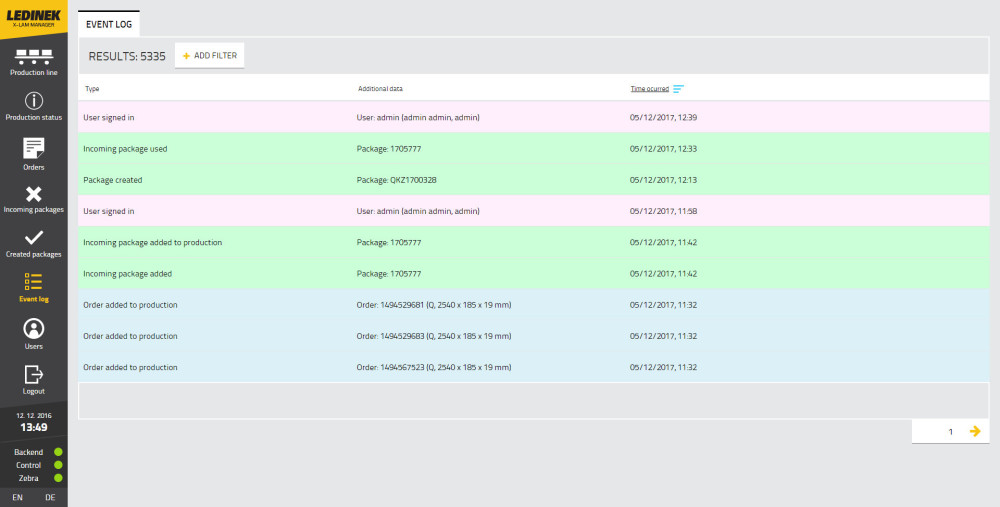1000x507 pixels.
Task: Switch language to DE
Action: (x=50, y=497)
